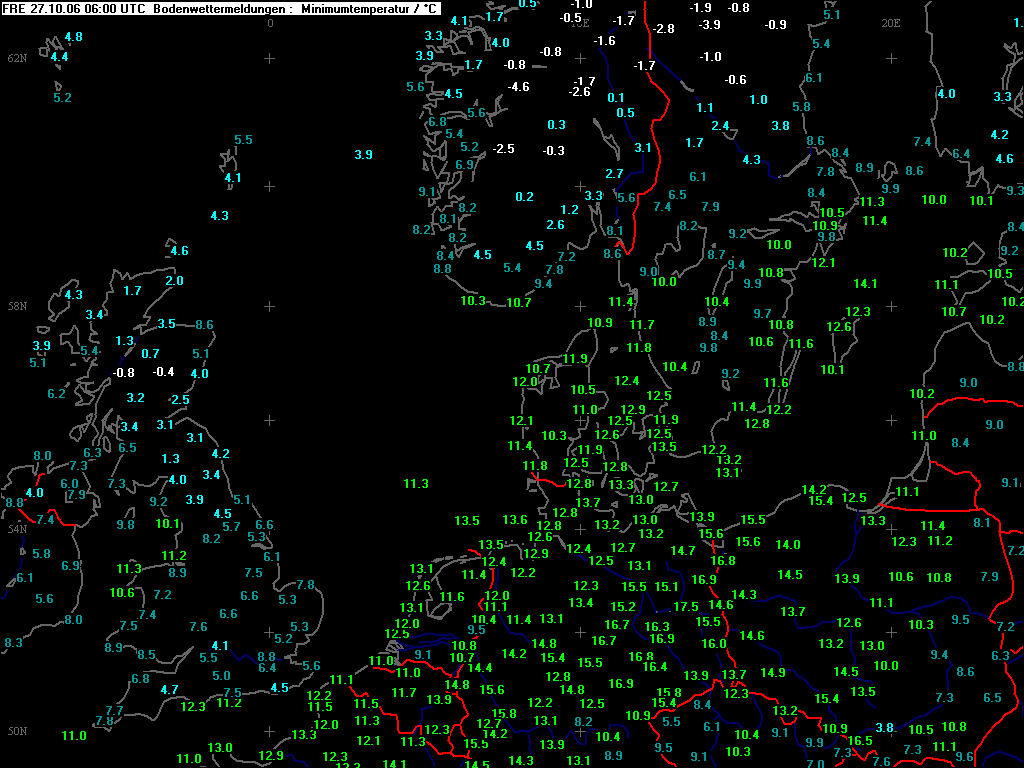Click the '20E' longitude label

(891, 23)
